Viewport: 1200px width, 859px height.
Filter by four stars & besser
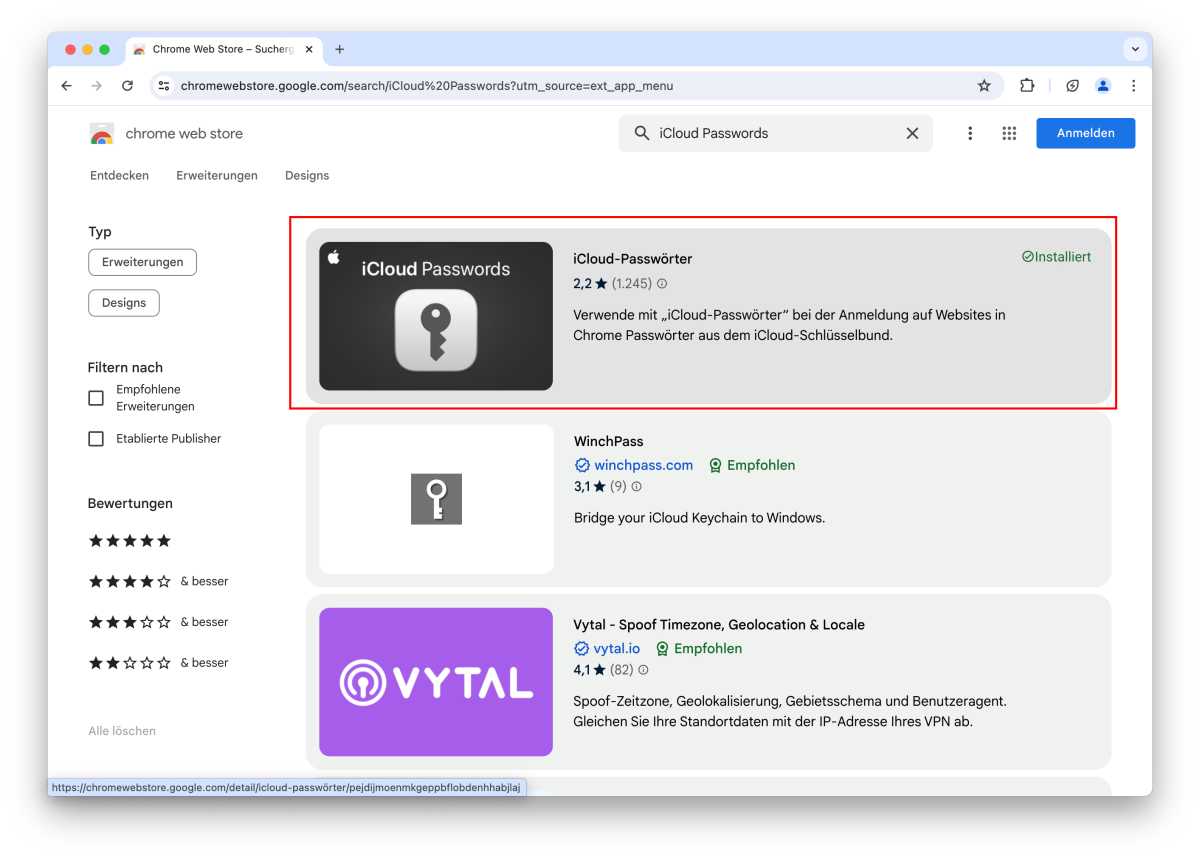pyautogui.click(x=159, y=581)
